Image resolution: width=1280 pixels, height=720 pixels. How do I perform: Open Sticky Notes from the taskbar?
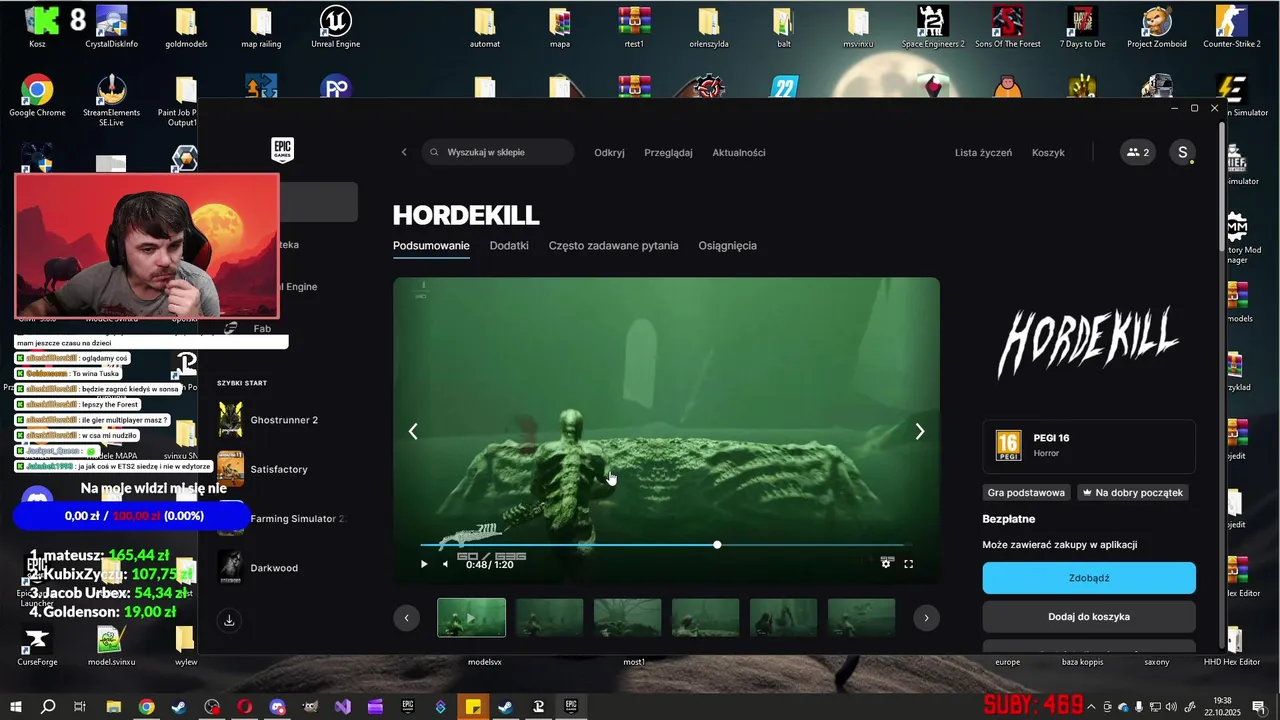point(473,707)
